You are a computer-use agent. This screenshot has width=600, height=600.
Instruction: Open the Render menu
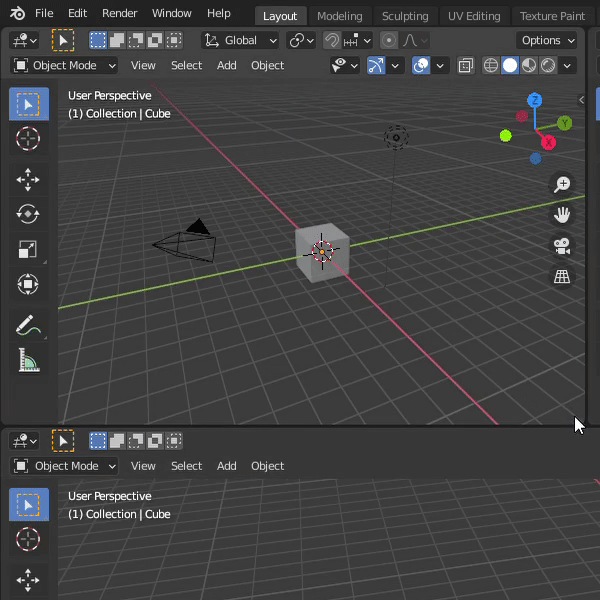coord(120,14)
